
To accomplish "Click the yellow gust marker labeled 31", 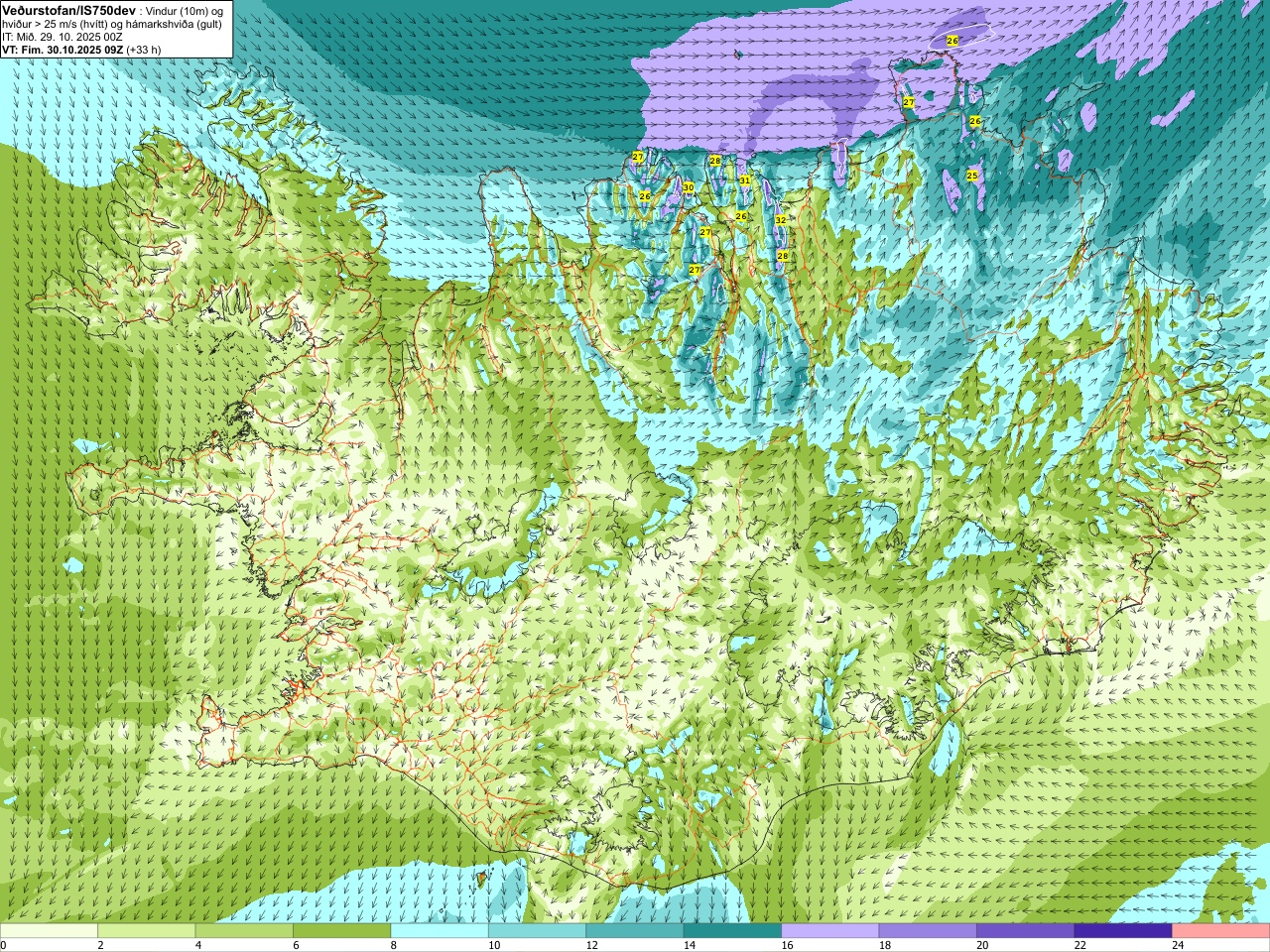I will point(744,180).
